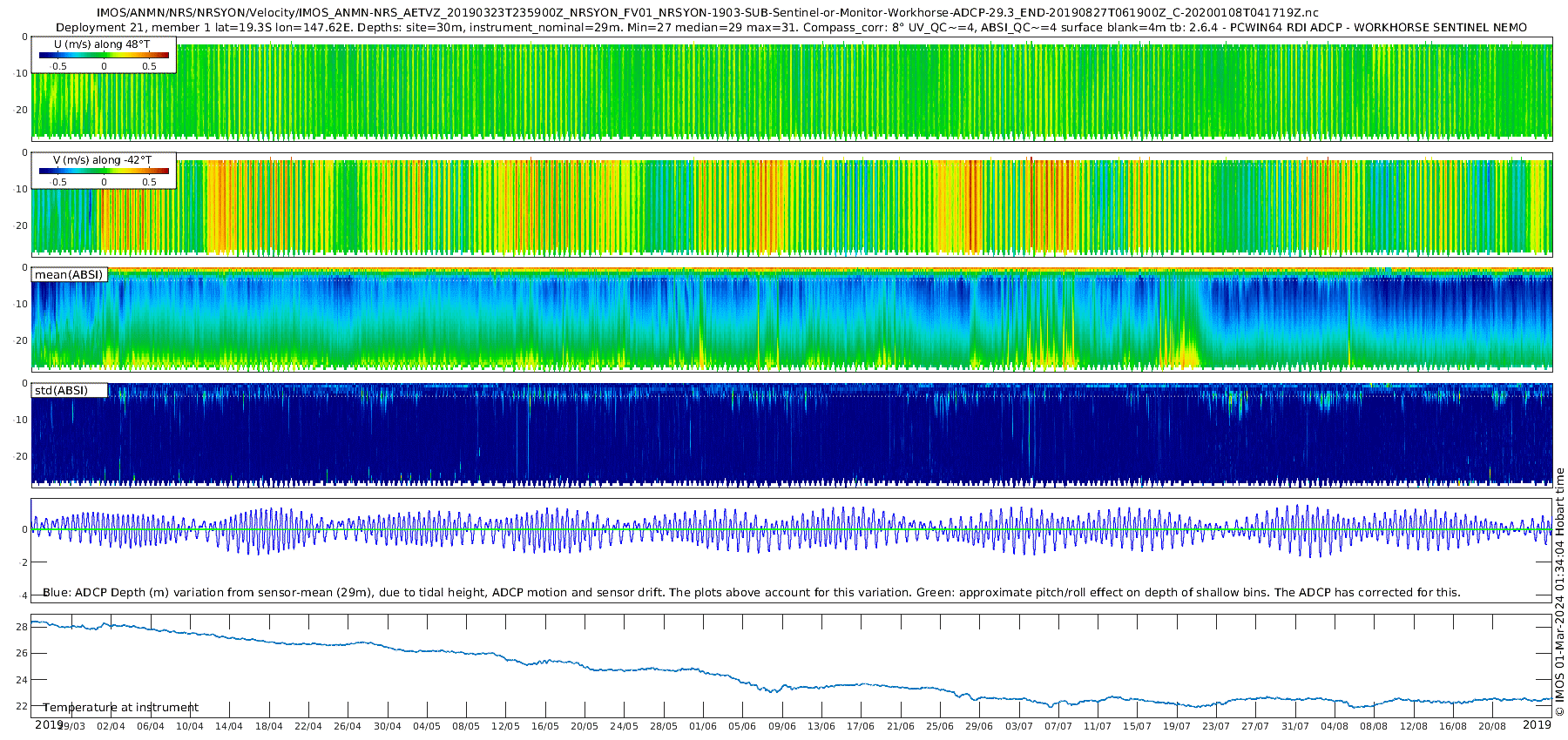This screenshot has width=1568, height=740.
Task: Click the "mean(ABSI)" panel label
Action: coord(69,274)
